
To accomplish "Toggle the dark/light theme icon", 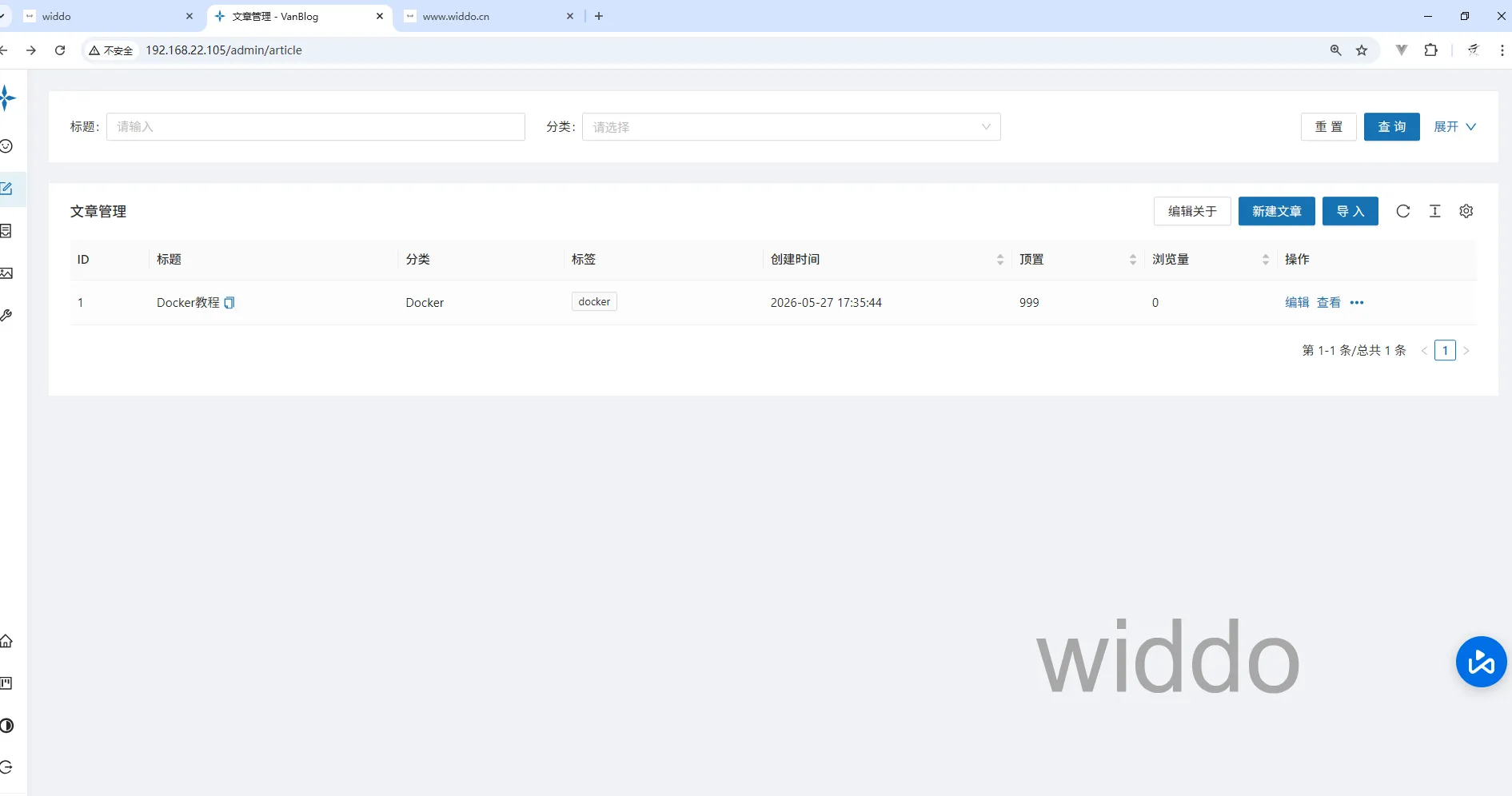I will (x=6, y=726).
